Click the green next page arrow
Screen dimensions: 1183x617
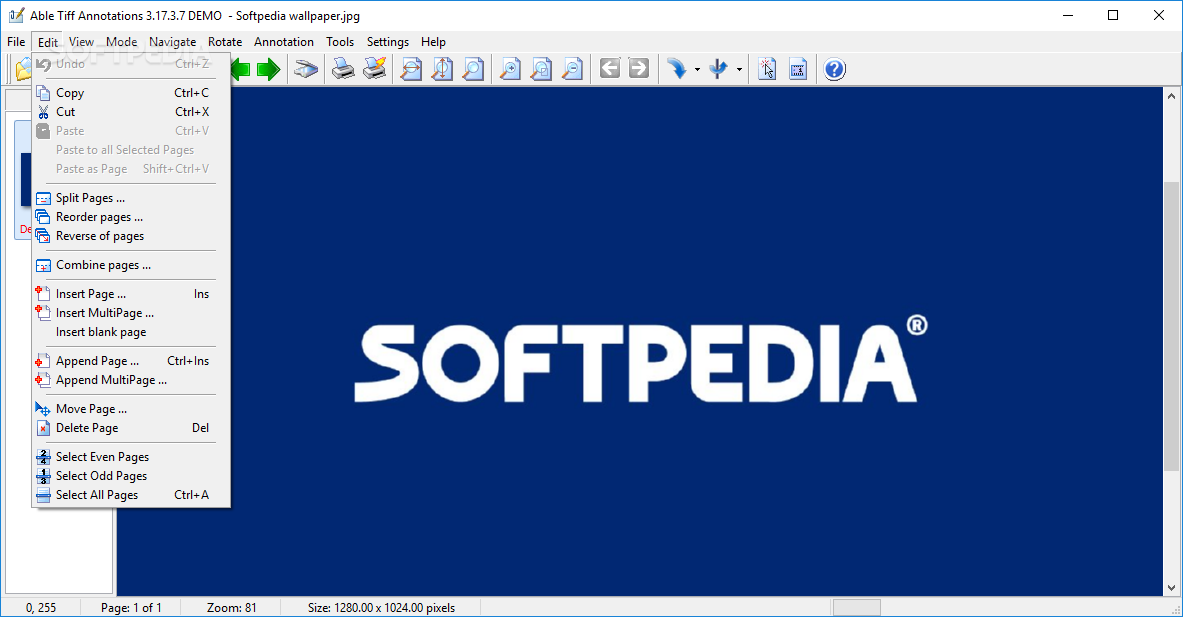[268, 70]
